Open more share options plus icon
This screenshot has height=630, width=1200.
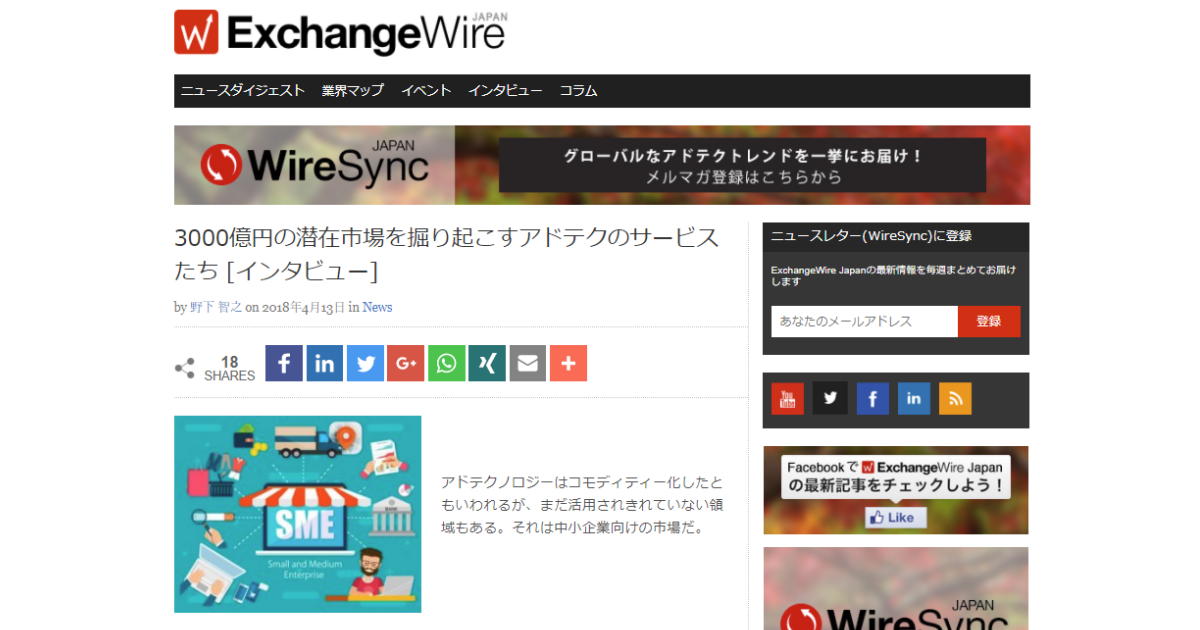point(568,364)
